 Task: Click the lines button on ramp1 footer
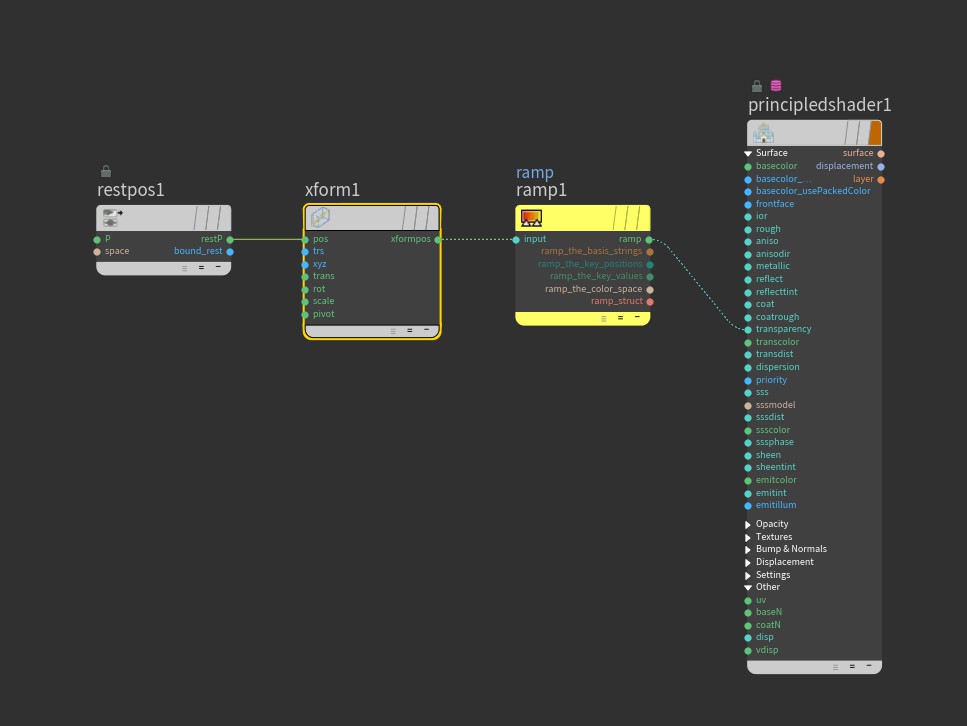604,318
